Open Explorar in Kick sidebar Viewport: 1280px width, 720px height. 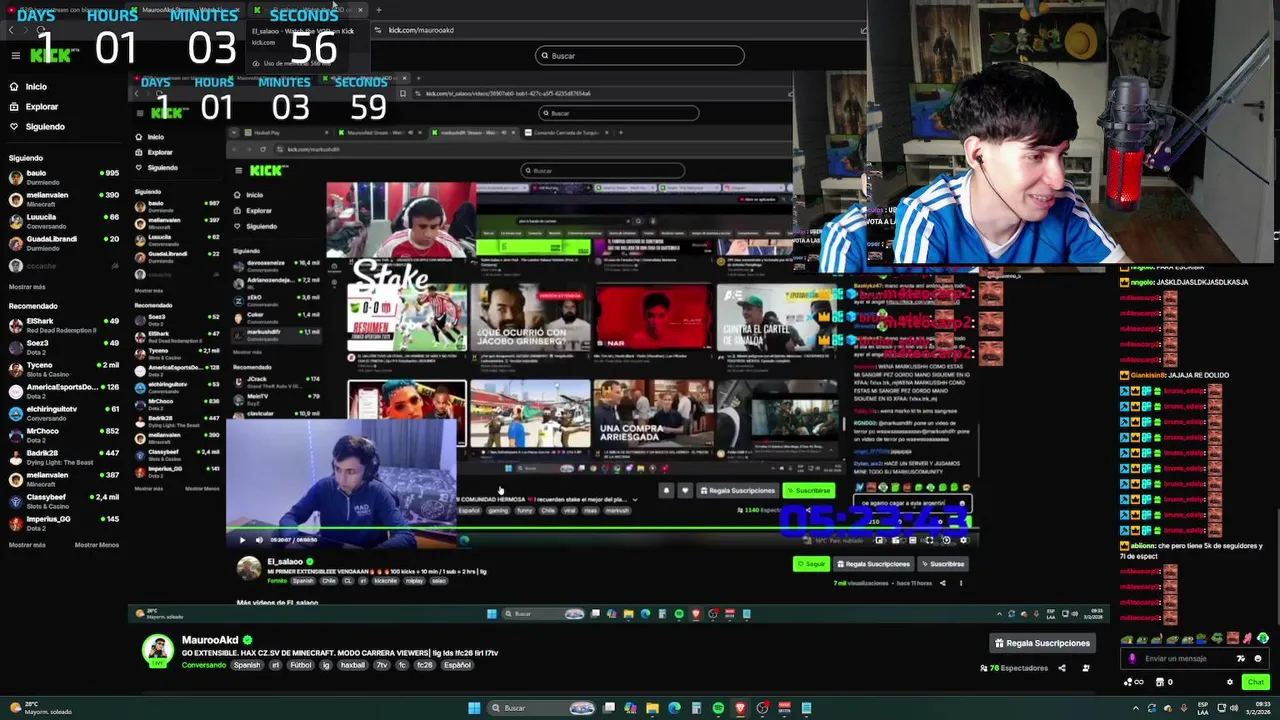point(41,107)
